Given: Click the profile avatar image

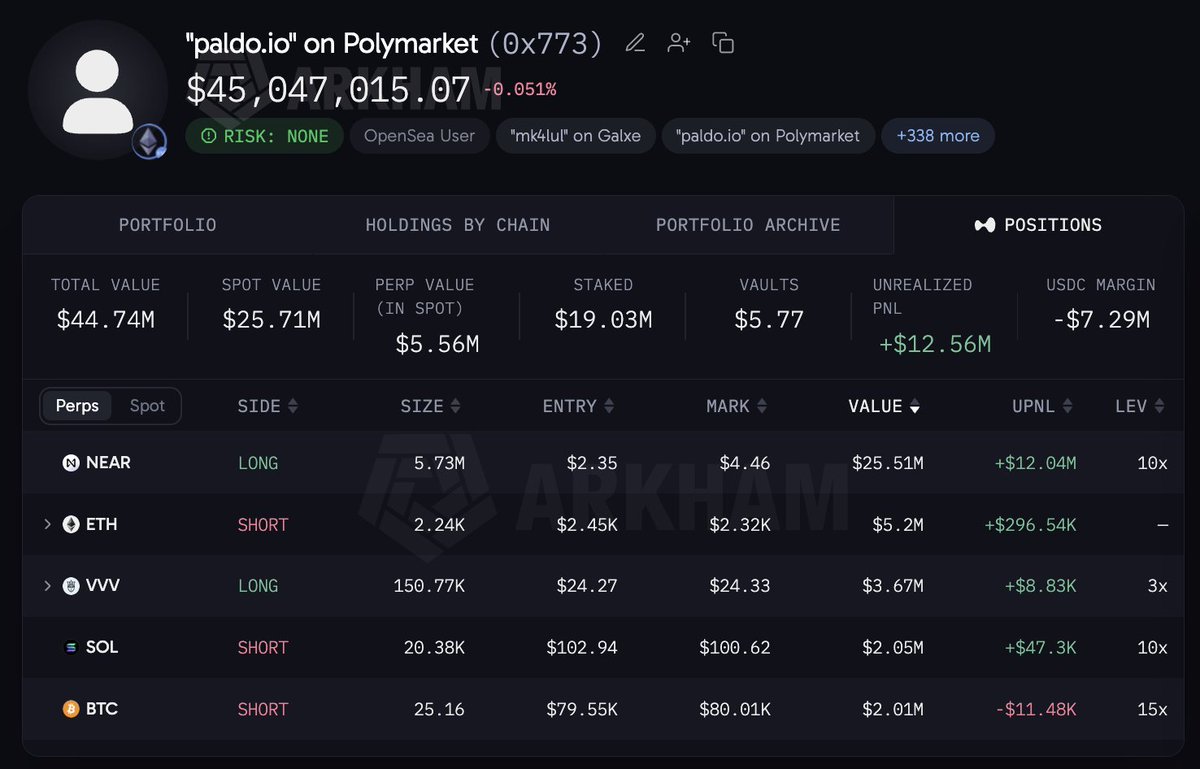Looking at the screenshot, I should [x=98, y=90].
